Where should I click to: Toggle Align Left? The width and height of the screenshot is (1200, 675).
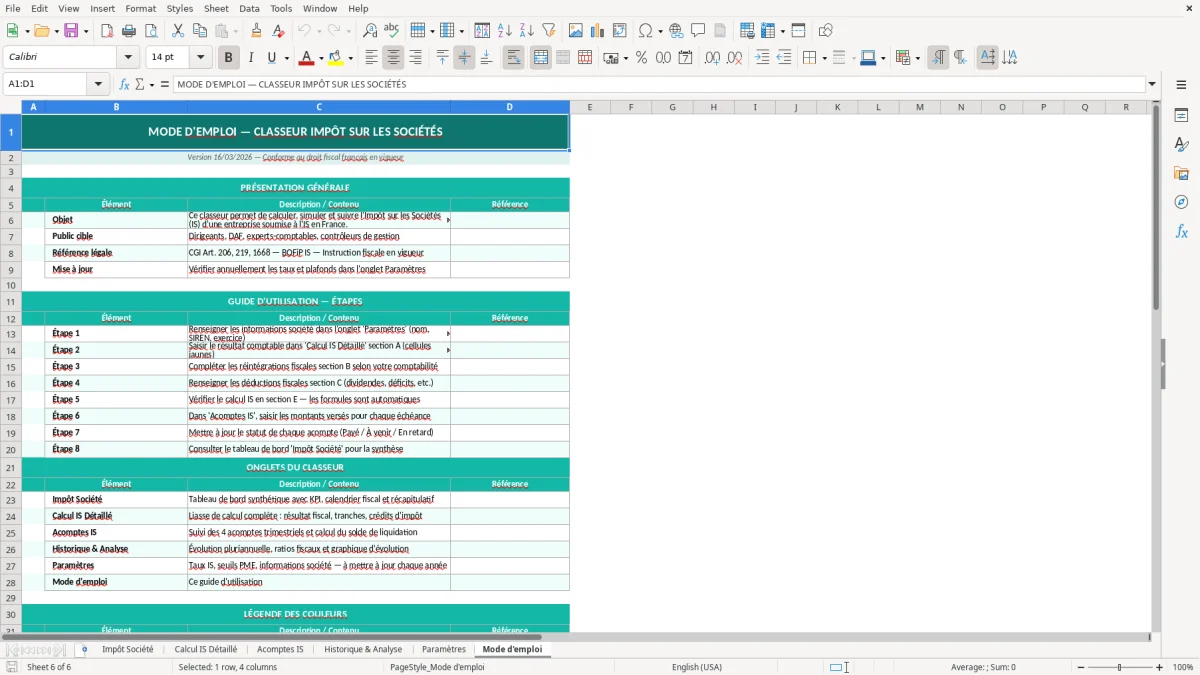(371, 58)
